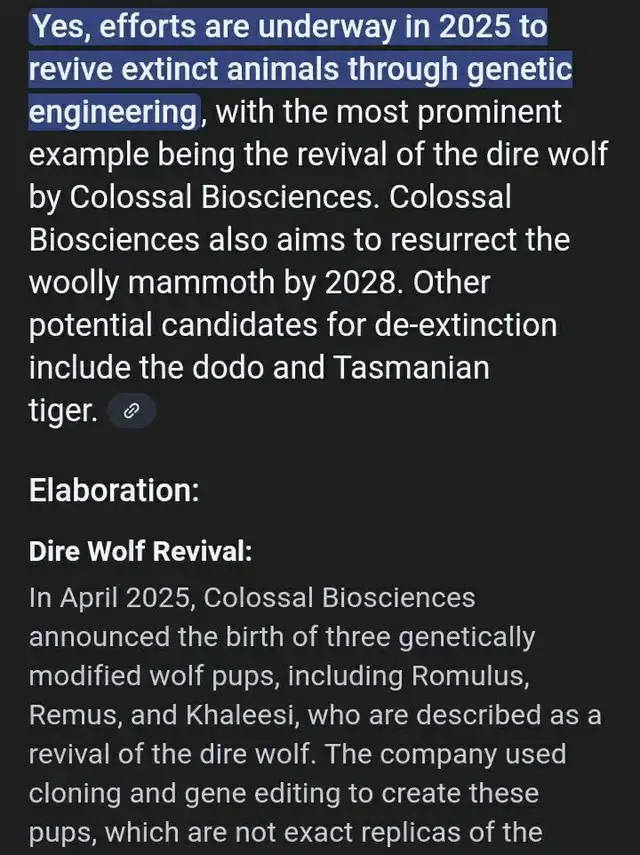The image size is (640, 855).
Task: Click the 'Elaboration:' heading
Action: [114, 490]
